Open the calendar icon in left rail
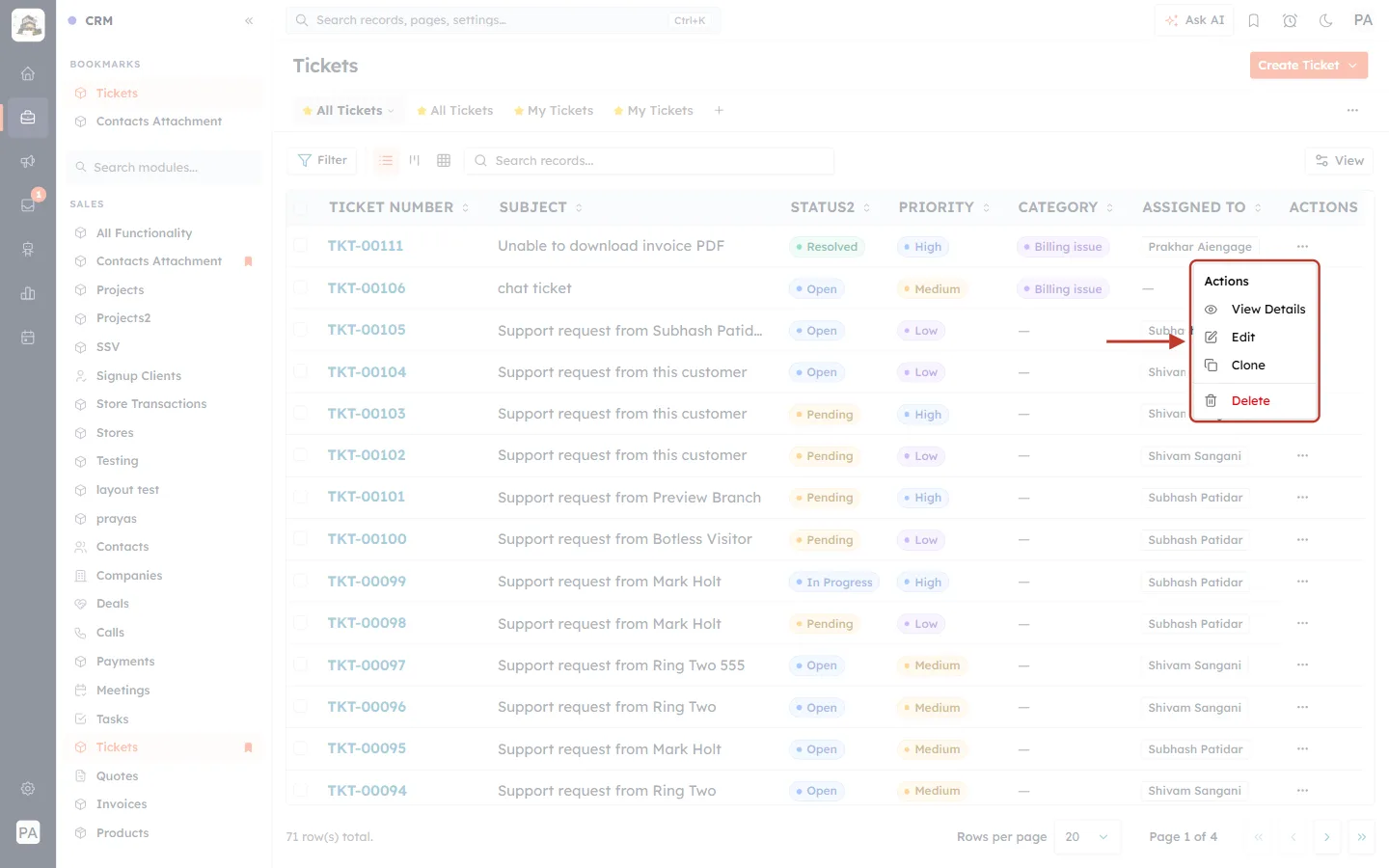Viewport: 1389px width, 868px height. click(28, 338)
